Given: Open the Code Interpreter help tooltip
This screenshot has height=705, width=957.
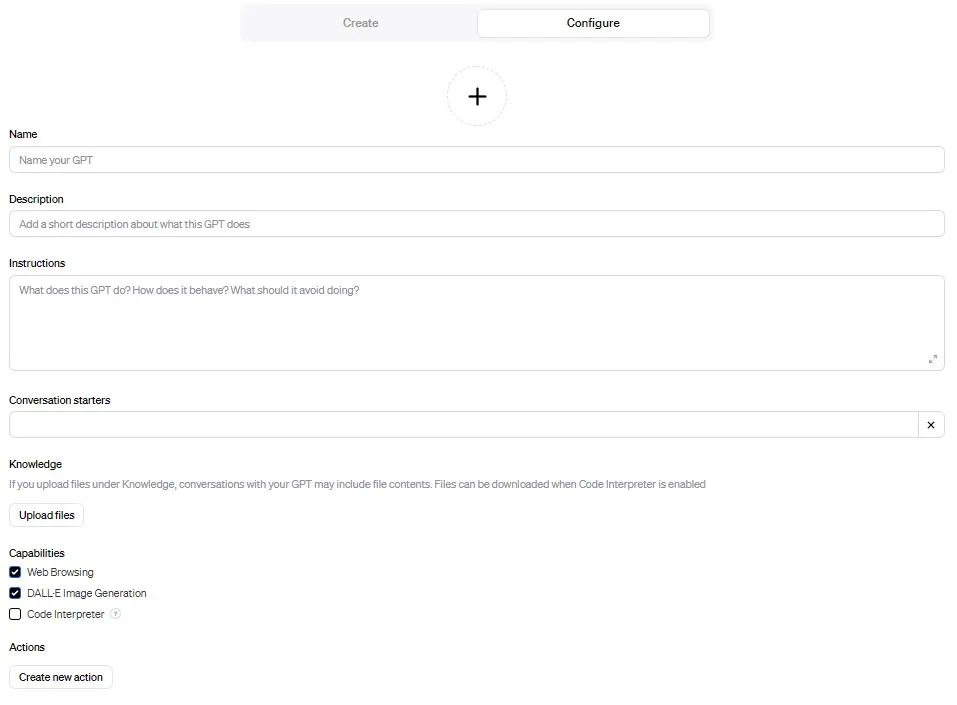Looking at the screenshot, I should pyautogui.click(x=114, y=614).
